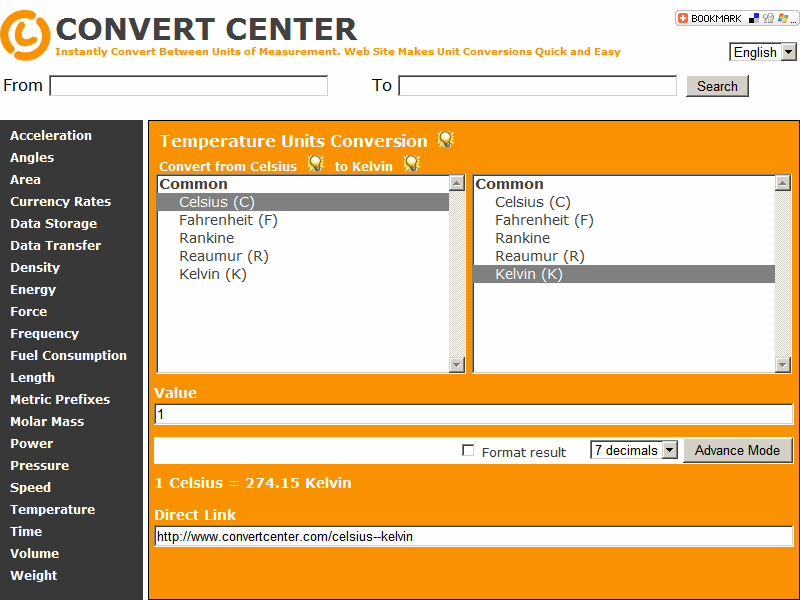The width and height of the screenshot is (800, 600).
Task: Click the from list scroll down arrow
Action: (x=457, y=364)
